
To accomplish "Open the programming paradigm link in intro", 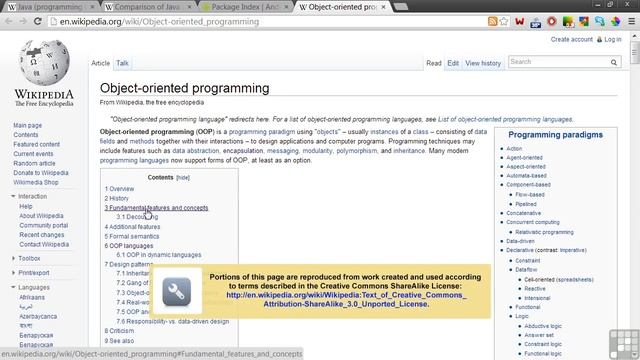I will coord(262,132).
